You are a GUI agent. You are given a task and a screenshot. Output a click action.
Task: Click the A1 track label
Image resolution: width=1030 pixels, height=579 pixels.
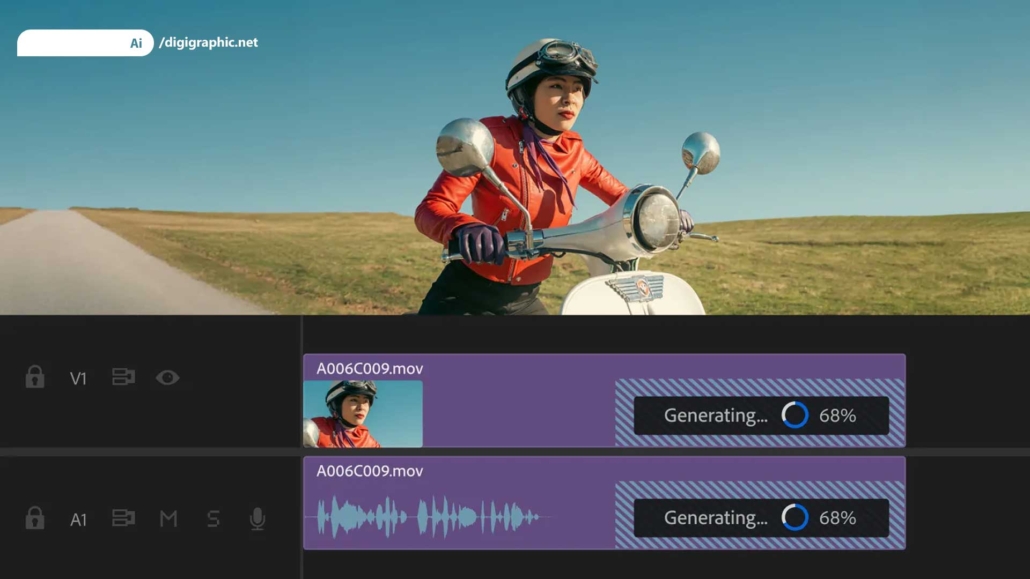coord(78,520)
